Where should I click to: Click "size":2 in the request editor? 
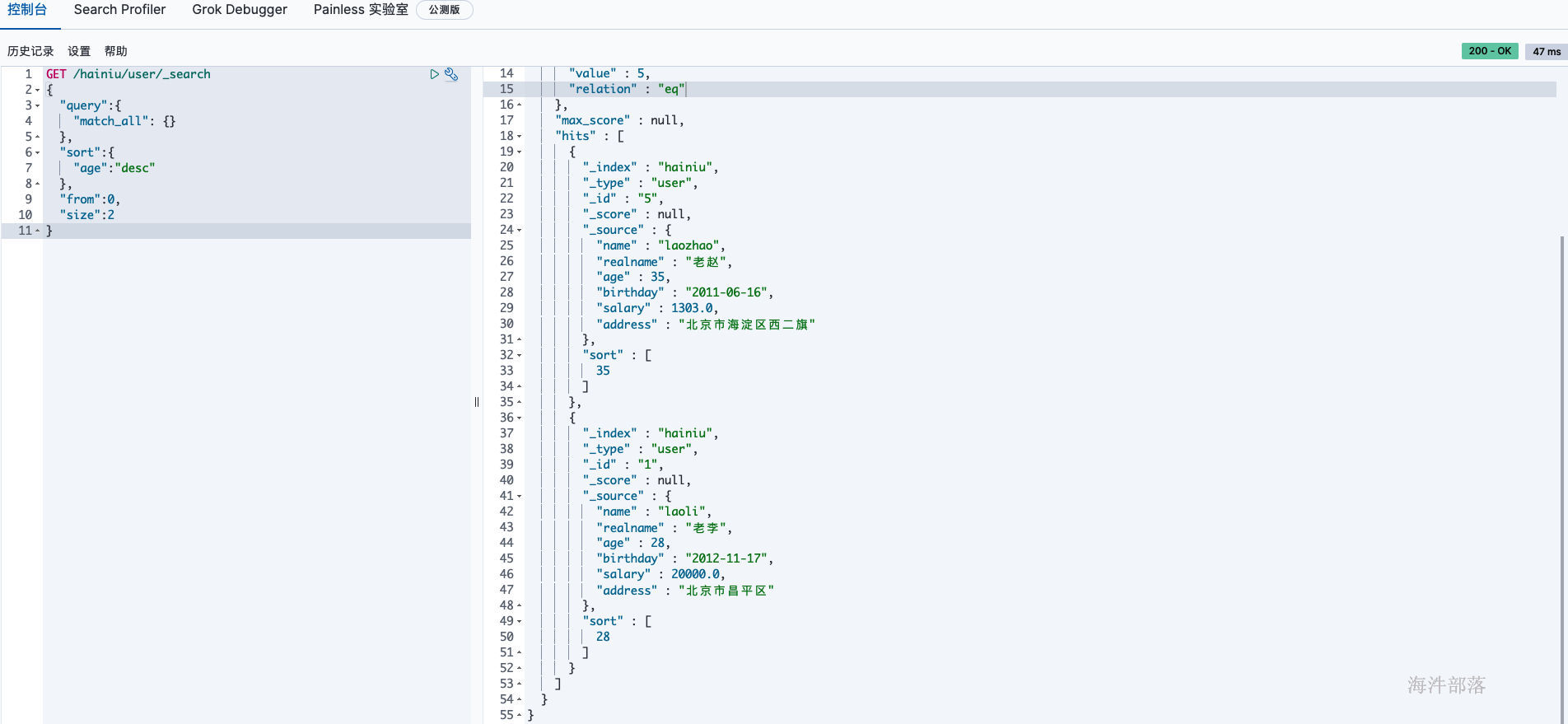point(87,215)
